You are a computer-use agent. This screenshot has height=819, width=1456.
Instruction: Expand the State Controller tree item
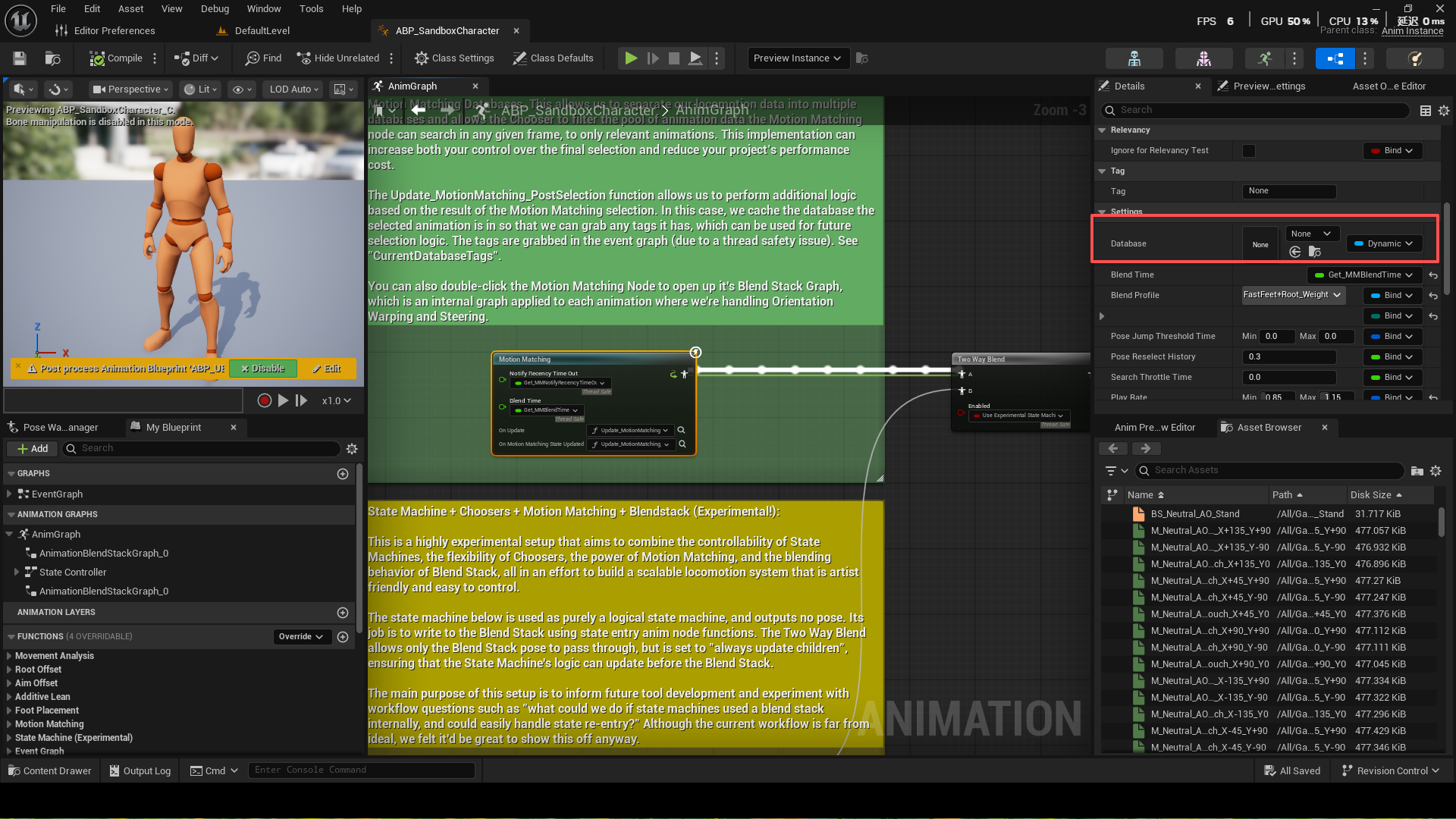pos(17,573)
